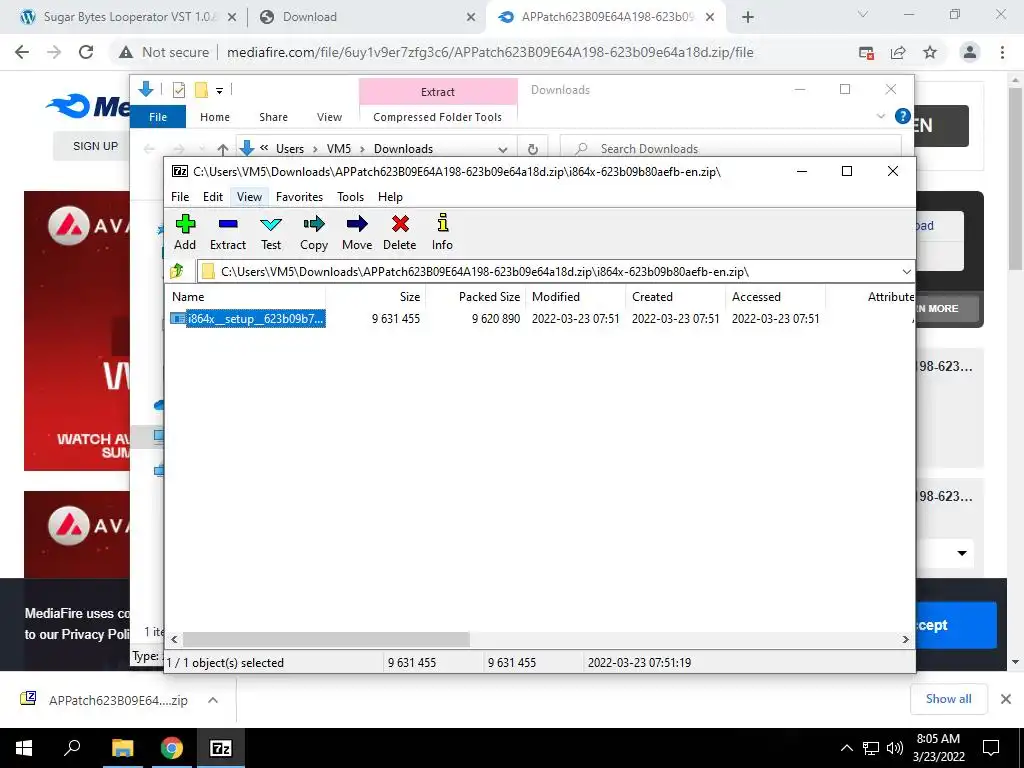Image resolution: width=1024 pixels, height=768 pixels.
Task: Expand Explorer address history dropdown
Action: pos(502,149)
